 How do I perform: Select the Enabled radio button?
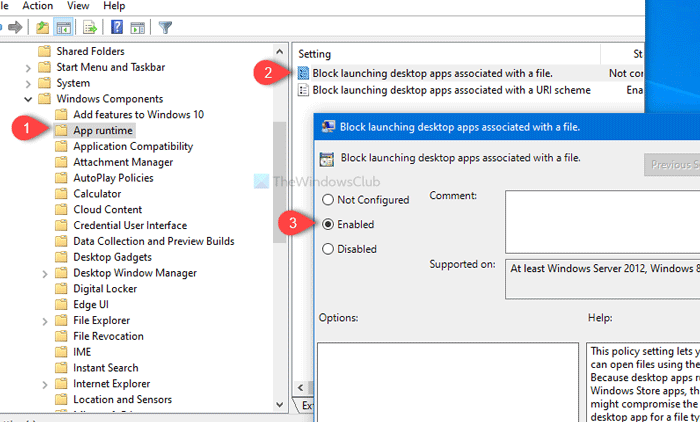328,224
